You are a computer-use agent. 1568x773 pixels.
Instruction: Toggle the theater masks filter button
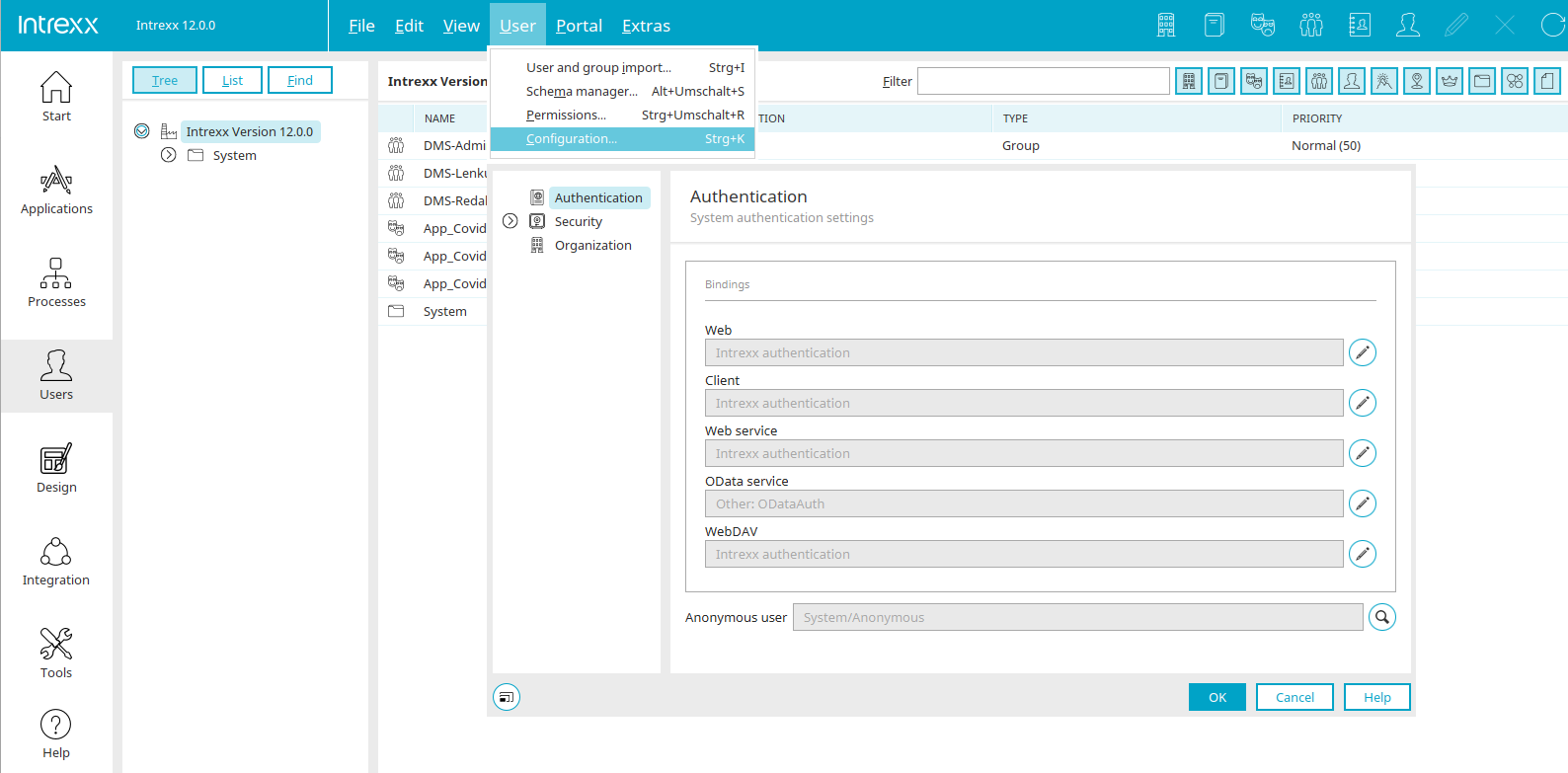pos(1254,81)
